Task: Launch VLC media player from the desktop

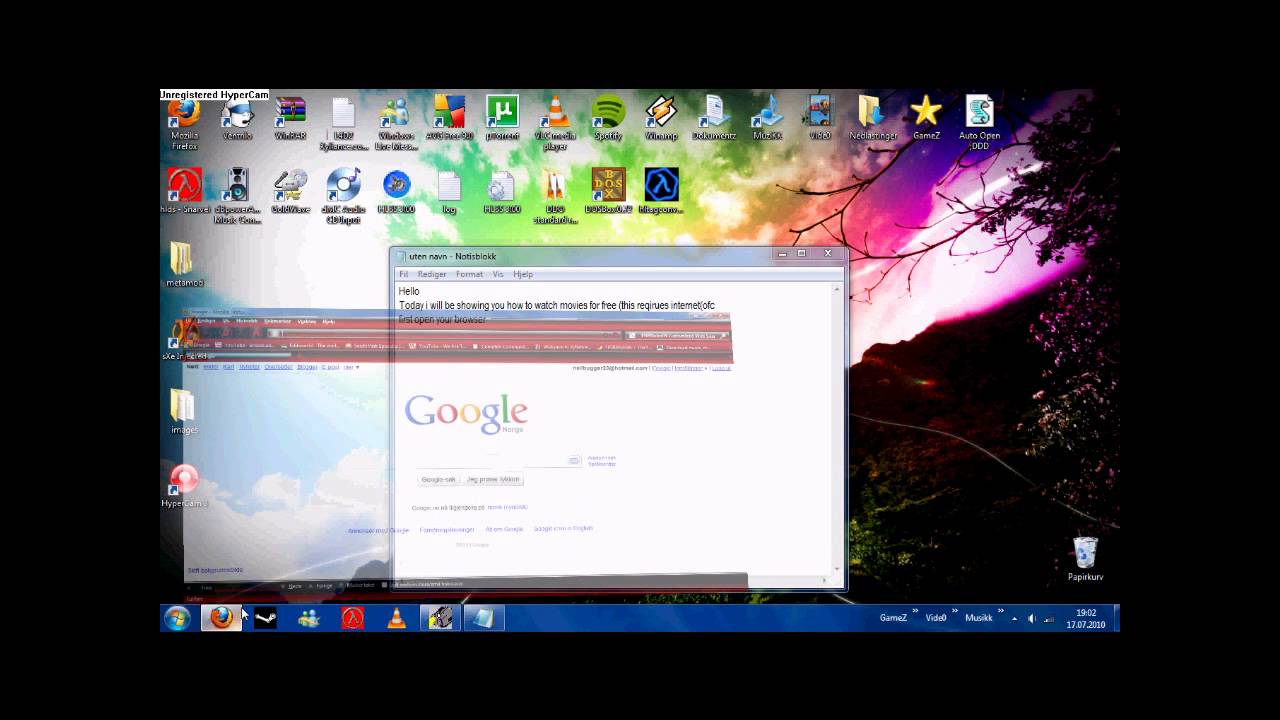Action: click(x=555, y=124)
